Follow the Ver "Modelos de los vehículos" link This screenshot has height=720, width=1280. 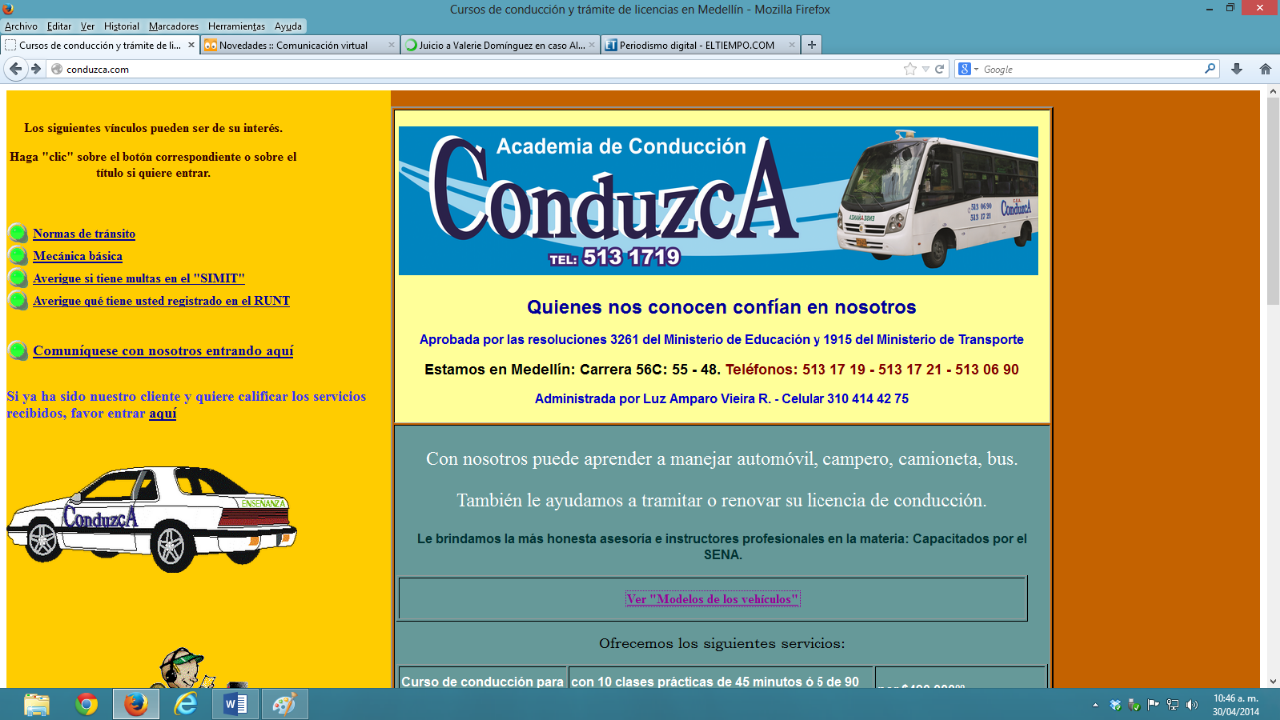click(713, 599)
